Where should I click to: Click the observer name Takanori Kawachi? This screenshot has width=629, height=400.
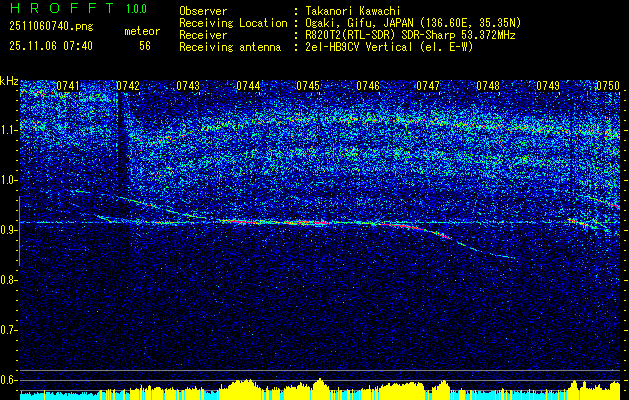(x=352, y=11)
